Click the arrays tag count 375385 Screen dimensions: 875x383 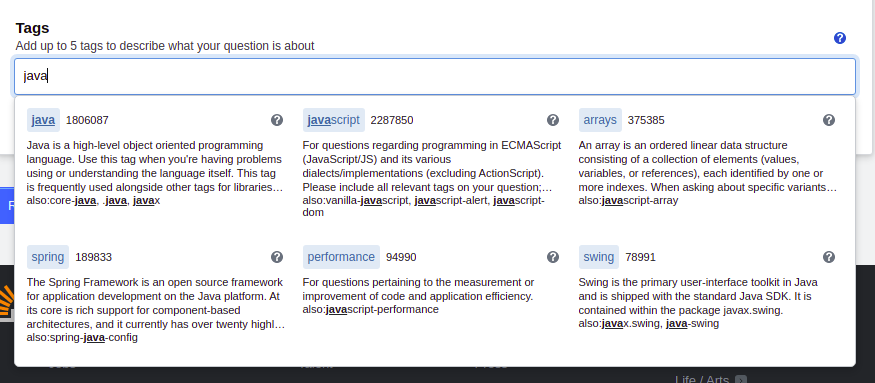point(646,120)
